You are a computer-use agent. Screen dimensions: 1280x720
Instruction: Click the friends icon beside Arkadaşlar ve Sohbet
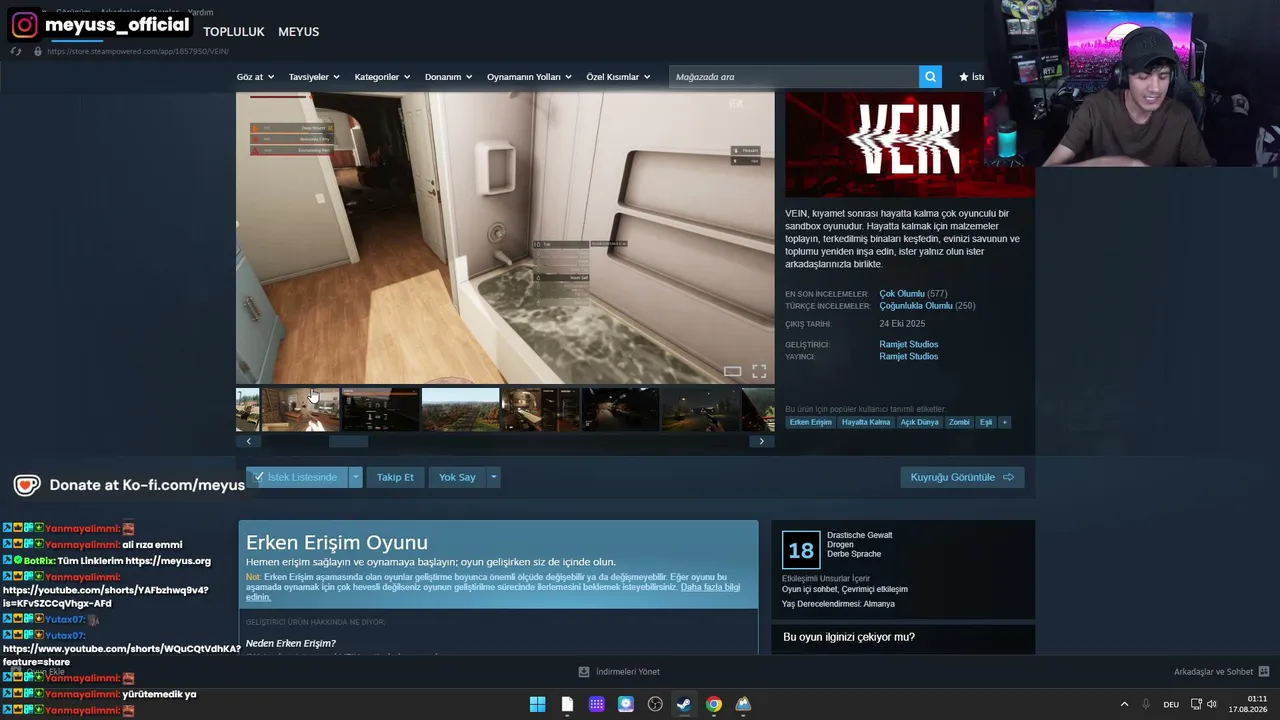1264,672
